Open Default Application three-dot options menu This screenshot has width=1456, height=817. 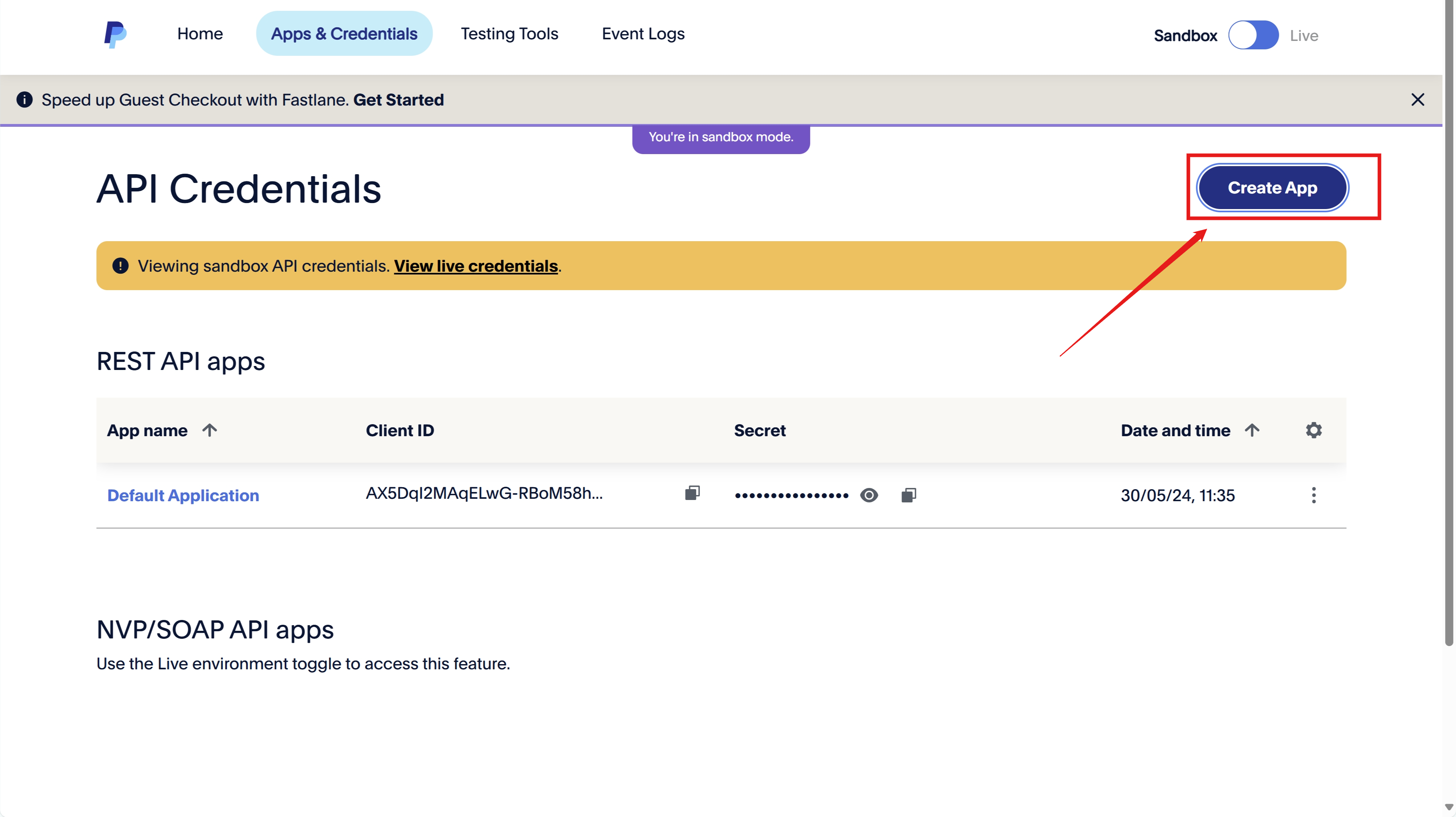(x=1313, y=496)
